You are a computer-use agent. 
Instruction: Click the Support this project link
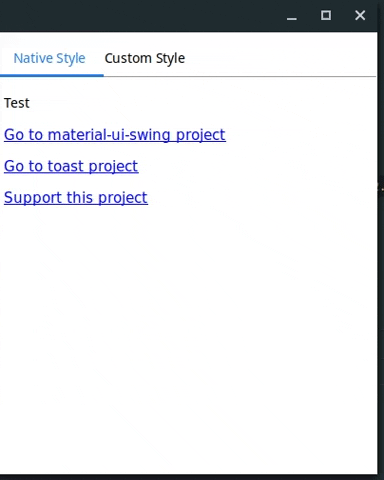(x=76, y=198)
